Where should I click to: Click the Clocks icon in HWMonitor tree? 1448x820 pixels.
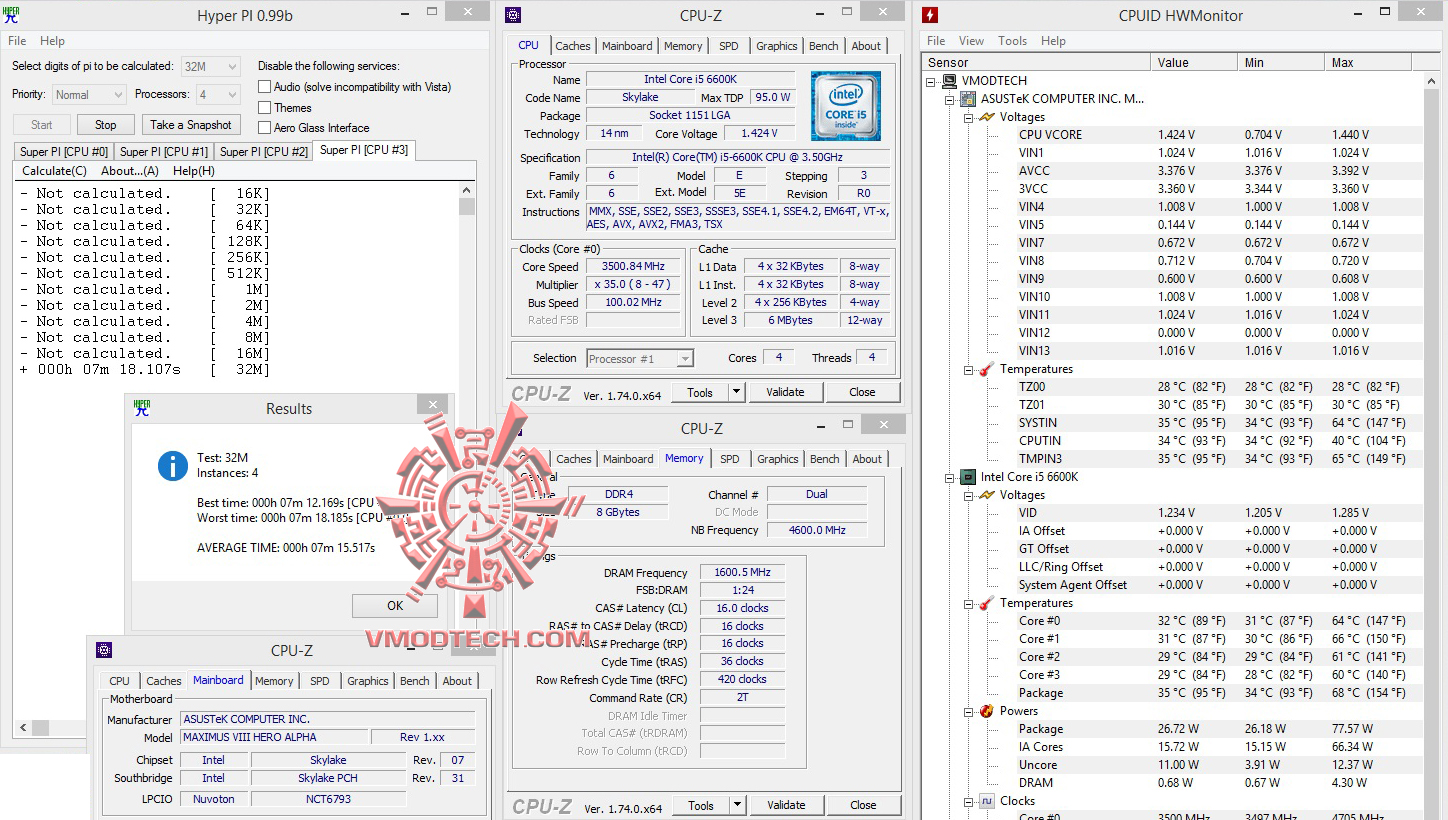pos(987,801)
